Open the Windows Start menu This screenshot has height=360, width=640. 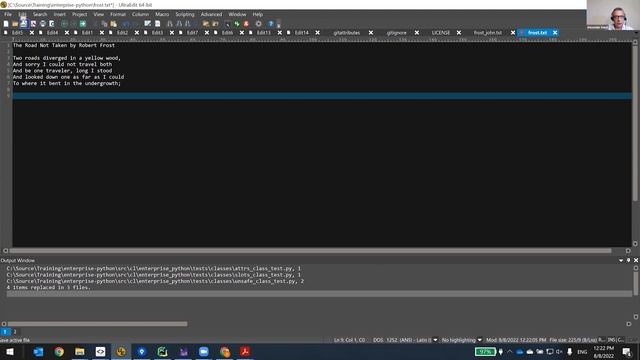tap(10, 352)
